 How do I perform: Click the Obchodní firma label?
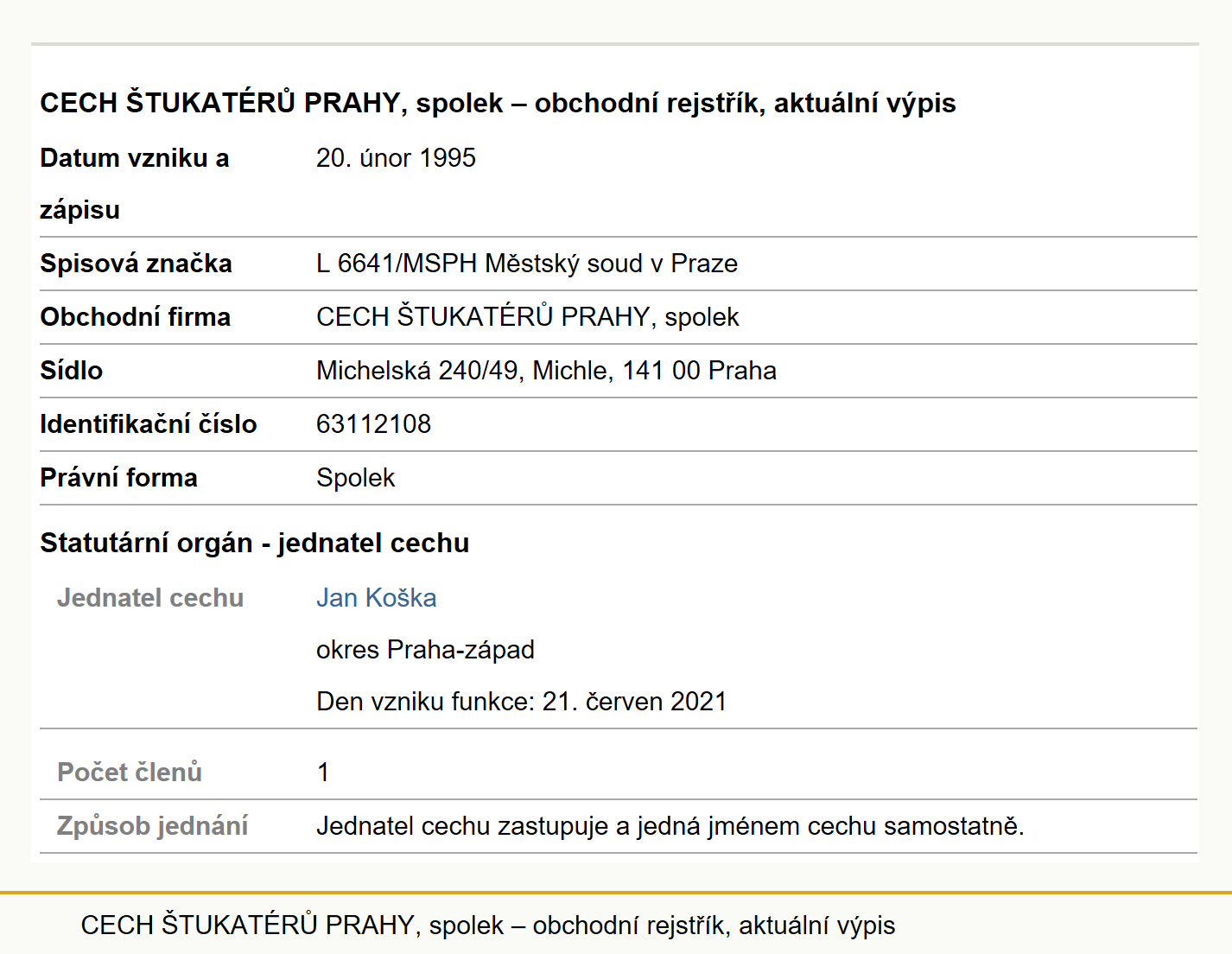coord(135,317)
